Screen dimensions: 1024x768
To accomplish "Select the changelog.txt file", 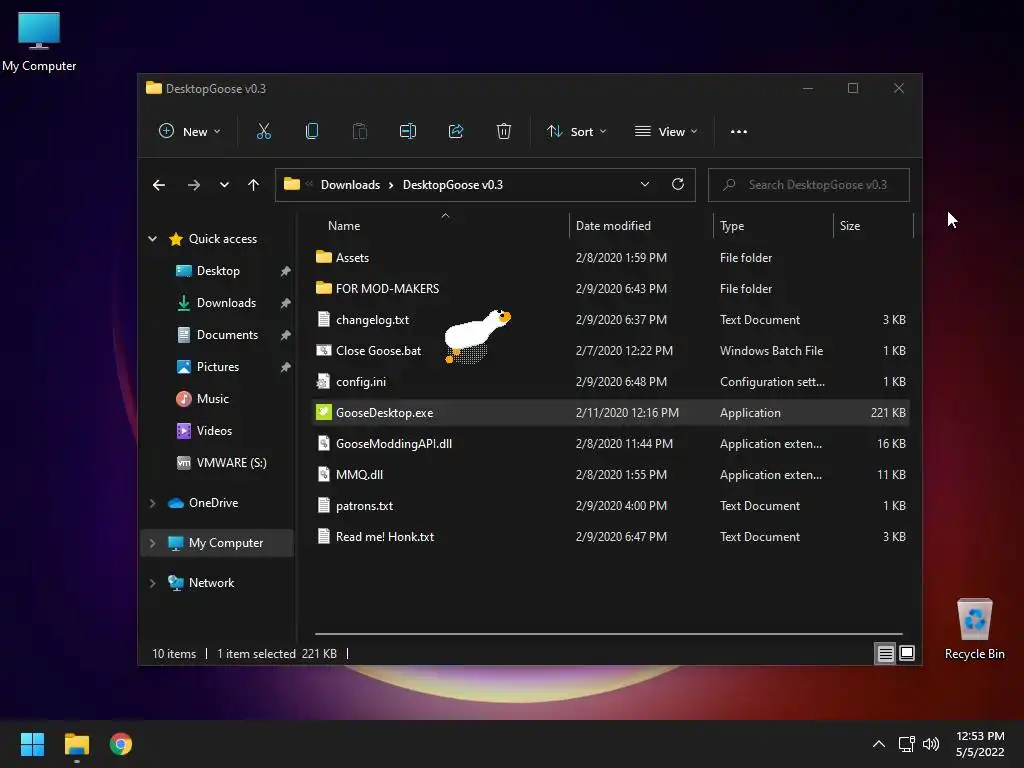I will click(372, 319).
